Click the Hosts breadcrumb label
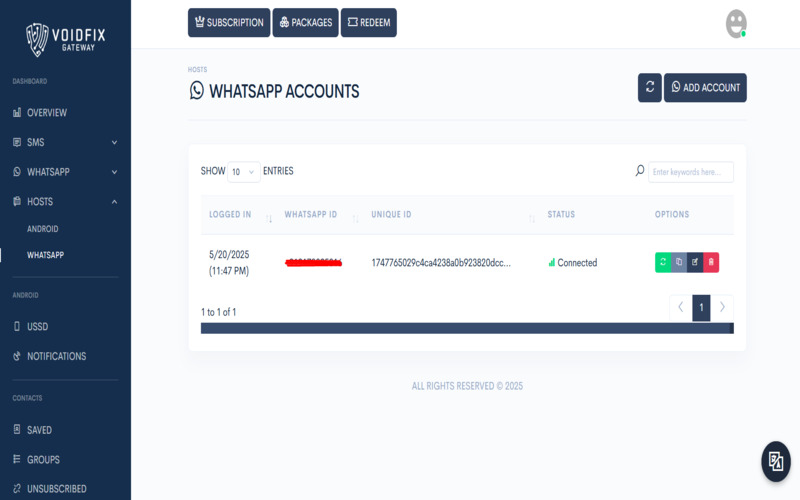Viewport: 800px width, 500px height. pyautogui.click(x=197, y=69)
